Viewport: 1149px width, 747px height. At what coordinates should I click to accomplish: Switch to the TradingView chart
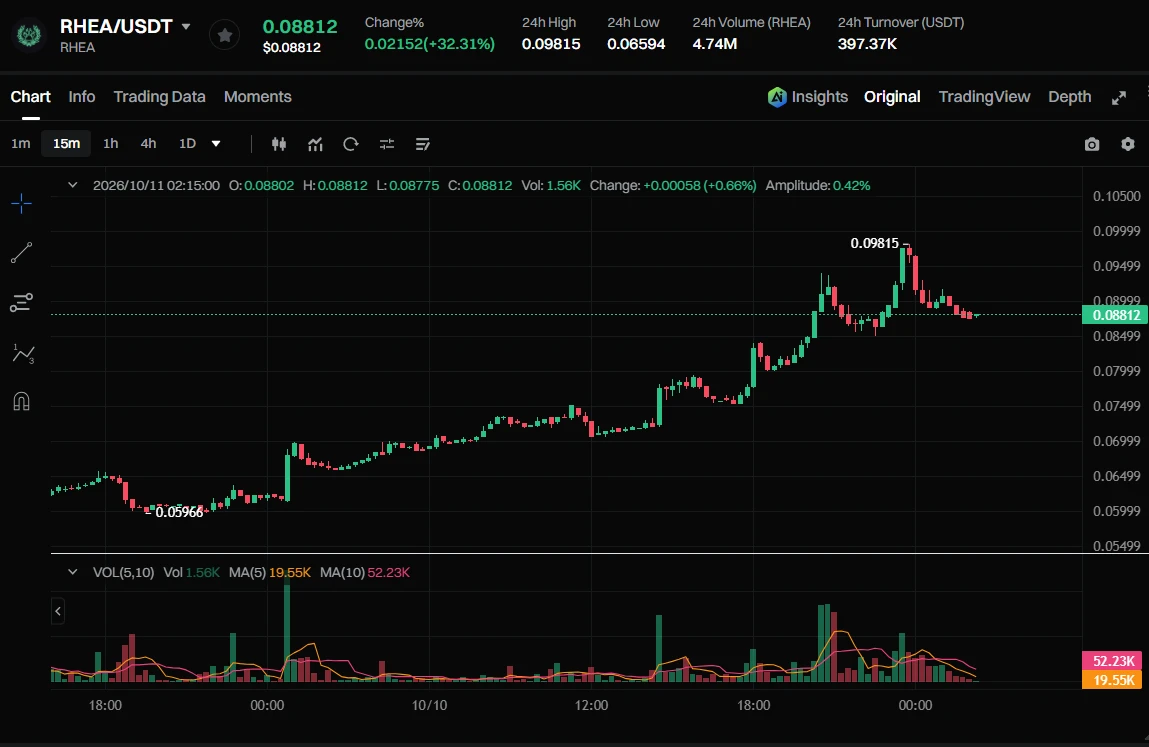coord(984,97)
